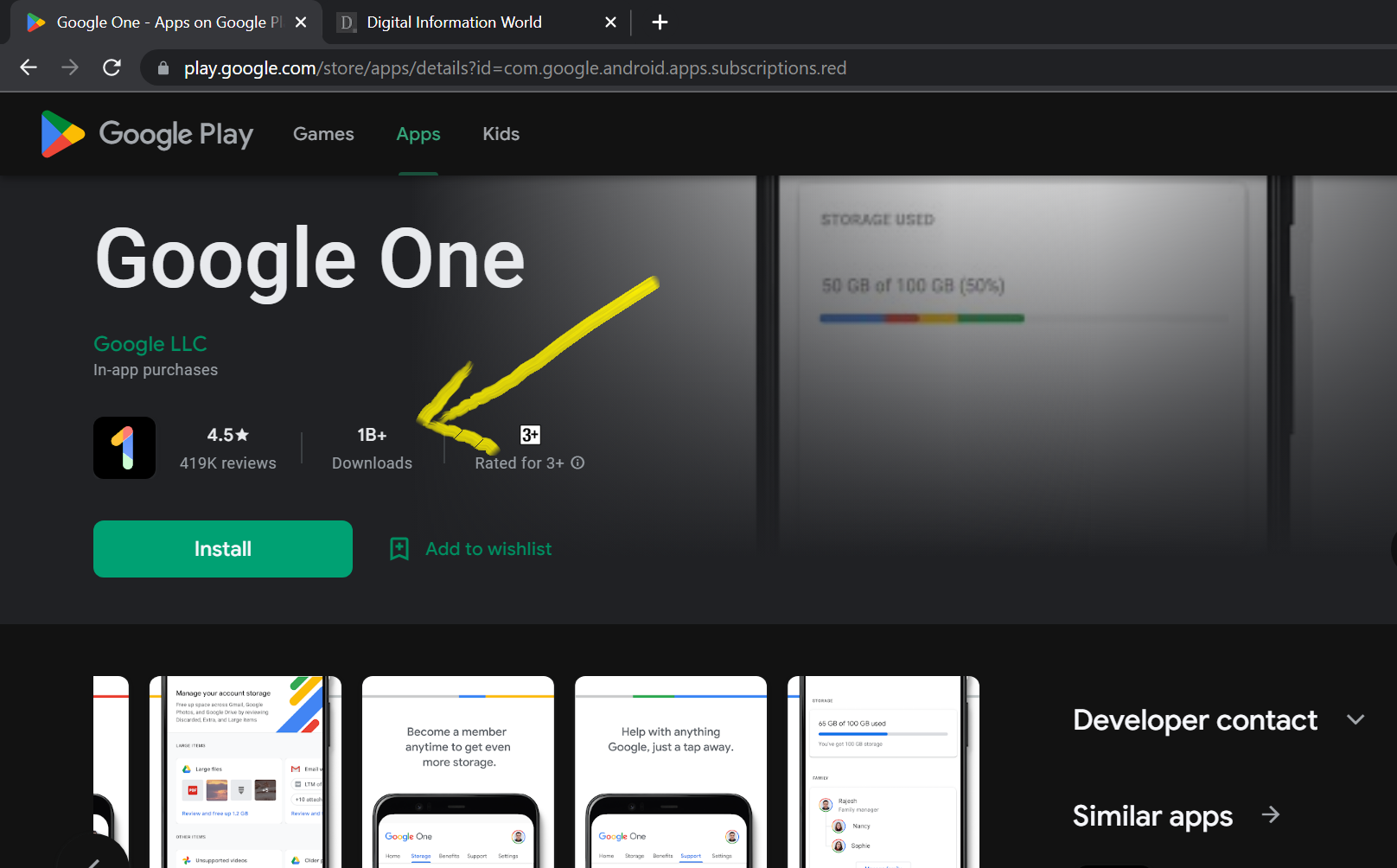Open Similar apps with the arrow
This screenshot has width=1397, height=868.
coord(1271,814)
